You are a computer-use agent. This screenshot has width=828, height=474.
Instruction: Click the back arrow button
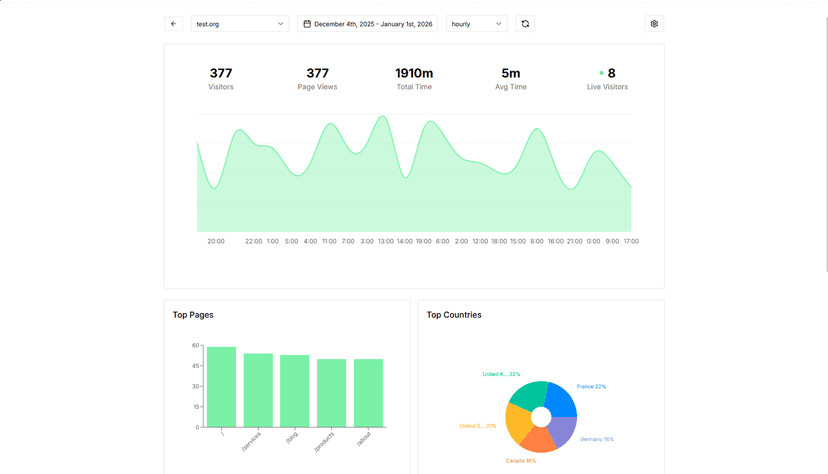click(x=173, y=24)
